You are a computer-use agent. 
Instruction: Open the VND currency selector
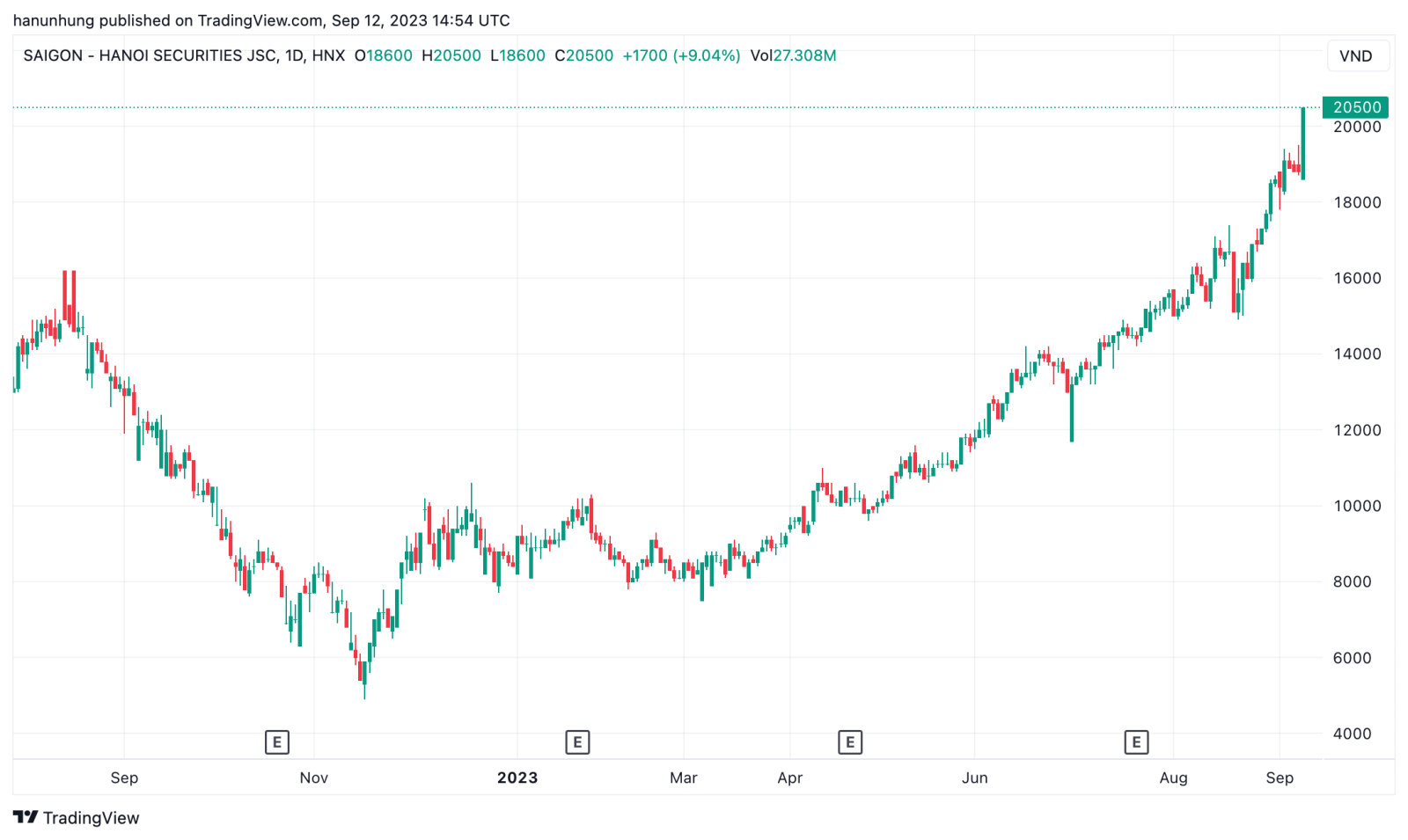[x=1356, y=55]
